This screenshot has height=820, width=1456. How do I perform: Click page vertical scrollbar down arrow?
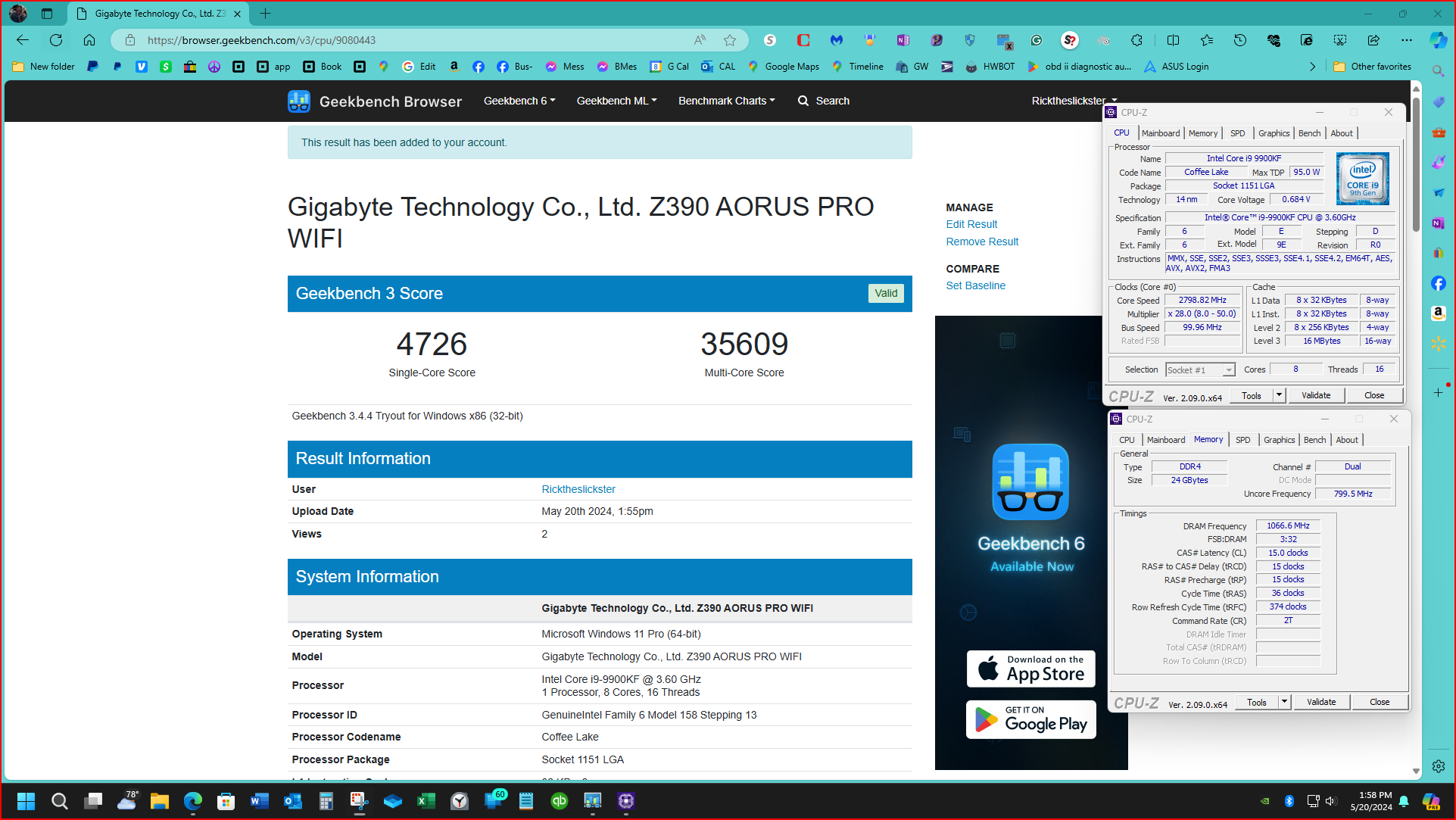click(1416, 772)
